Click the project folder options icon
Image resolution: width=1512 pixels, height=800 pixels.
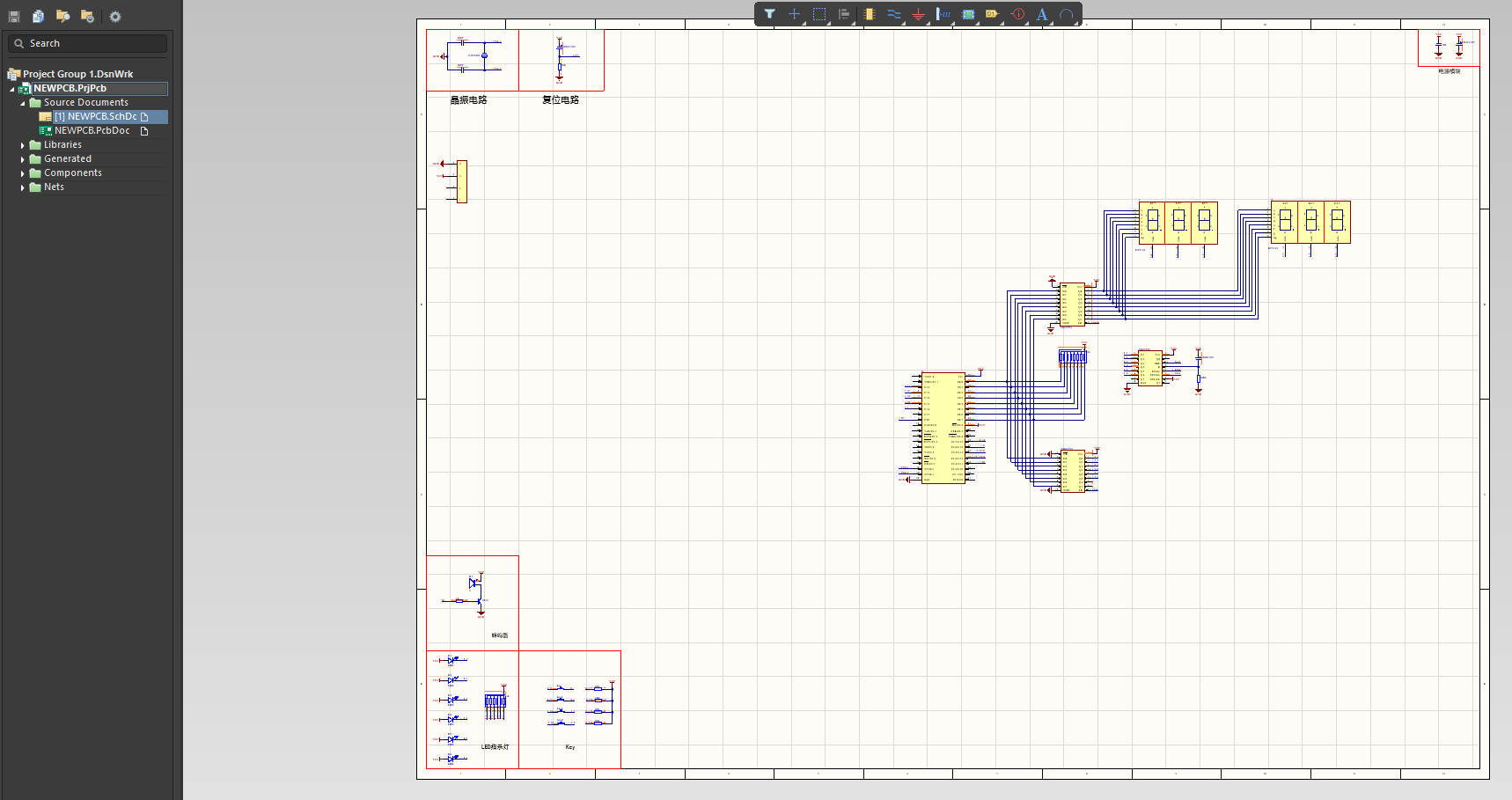(87, 17)
